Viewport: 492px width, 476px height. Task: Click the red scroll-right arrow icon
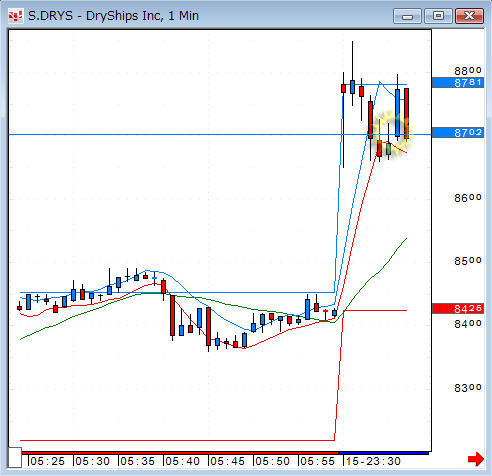click(x=476, y=459)
